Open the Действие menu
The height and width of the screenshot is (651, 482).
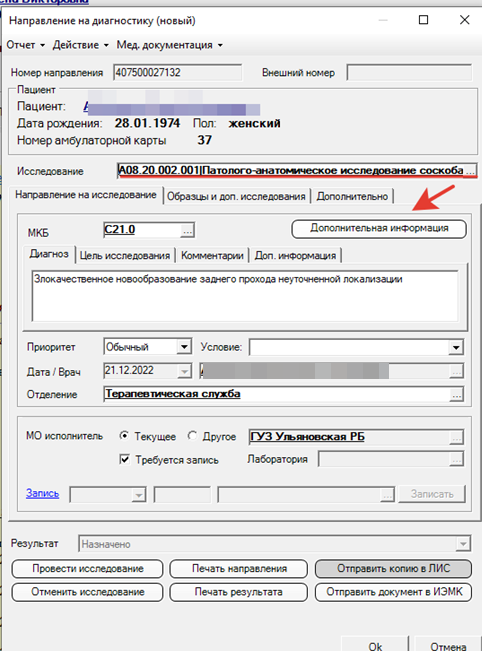tap(80, 45)
